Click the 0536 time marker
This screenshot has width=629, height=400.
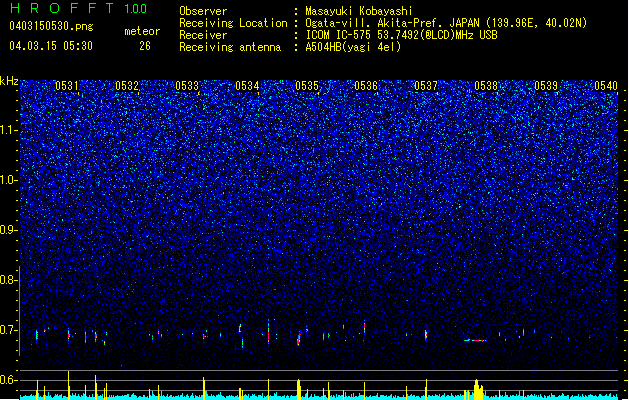[x=366, y=86]
